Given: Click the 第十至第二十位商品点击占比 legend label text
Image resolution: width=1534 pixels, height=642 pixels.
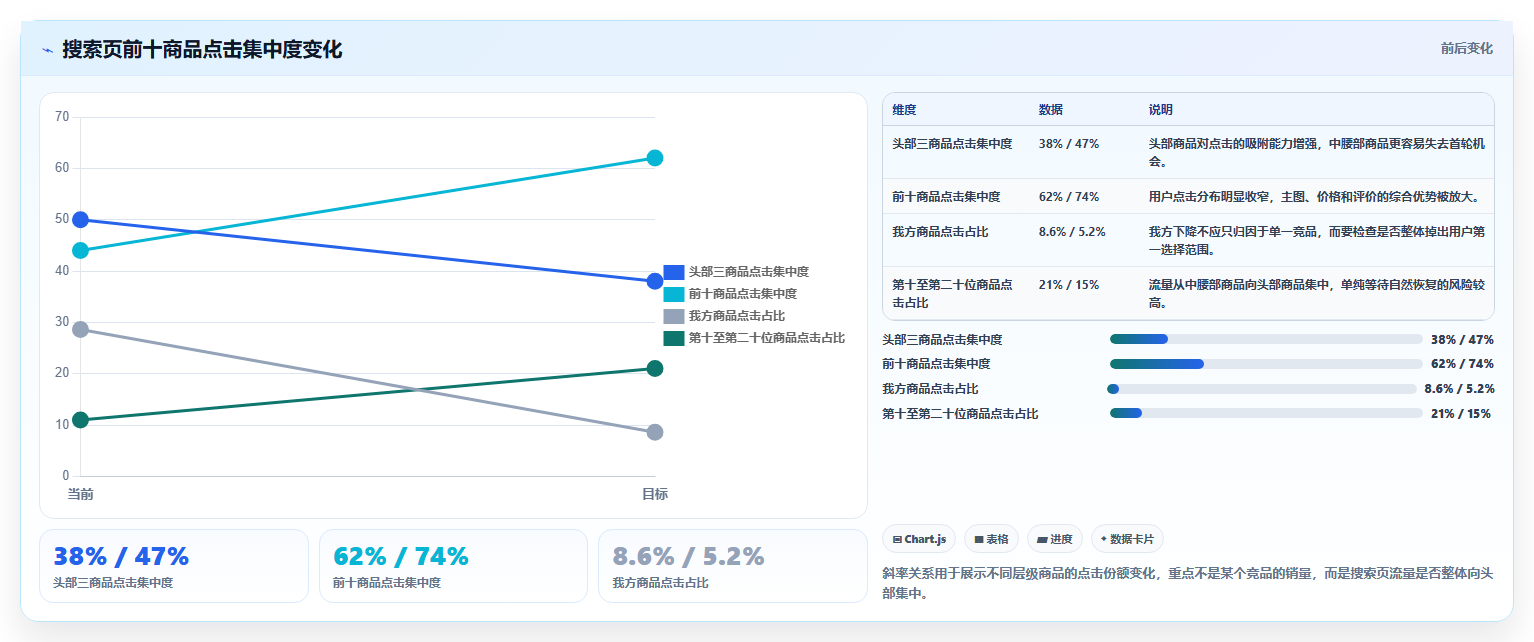Looking at the screenshot, I should (767, 338).
